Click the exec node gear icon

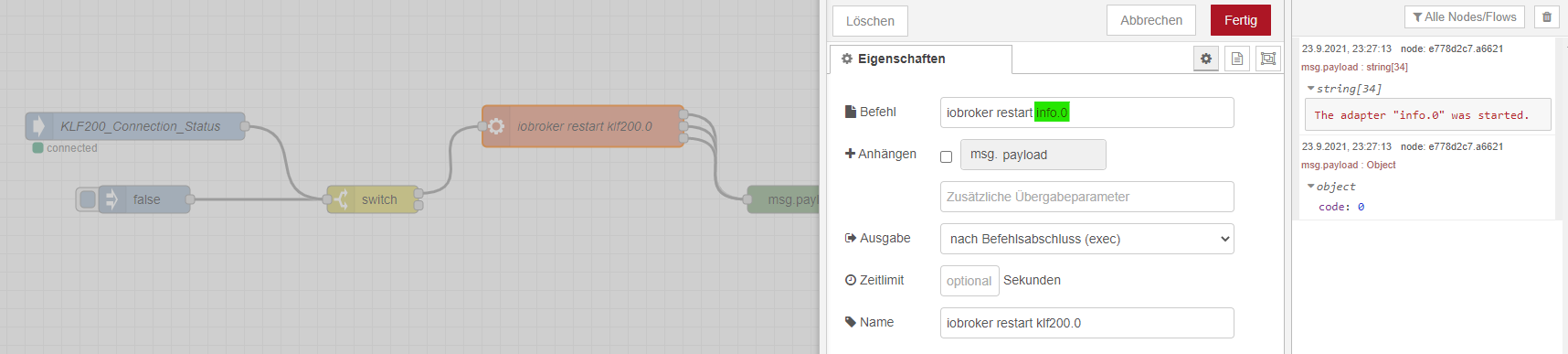click(496, 126)
